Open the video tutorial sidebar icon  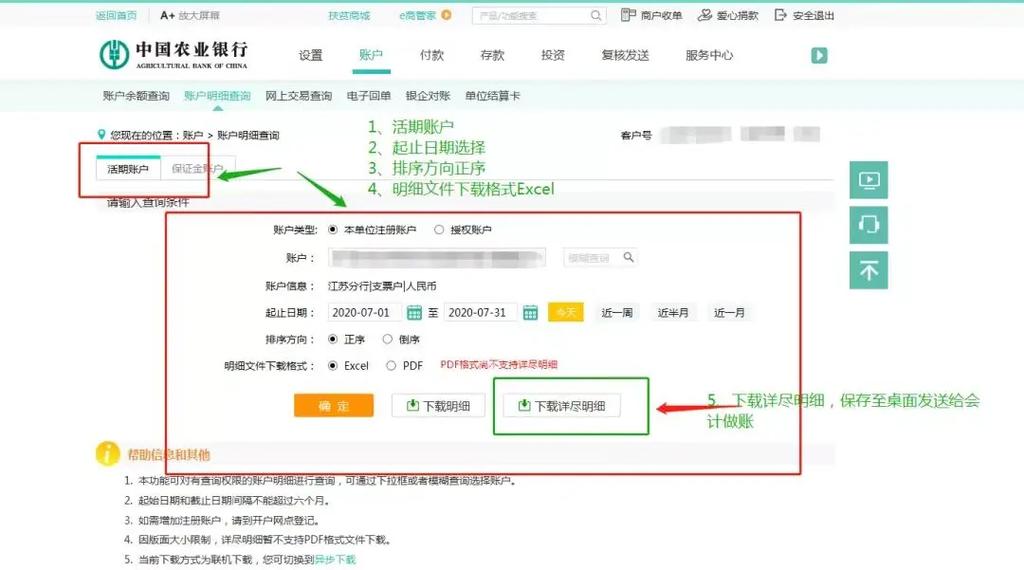click(x=869, y=180)
